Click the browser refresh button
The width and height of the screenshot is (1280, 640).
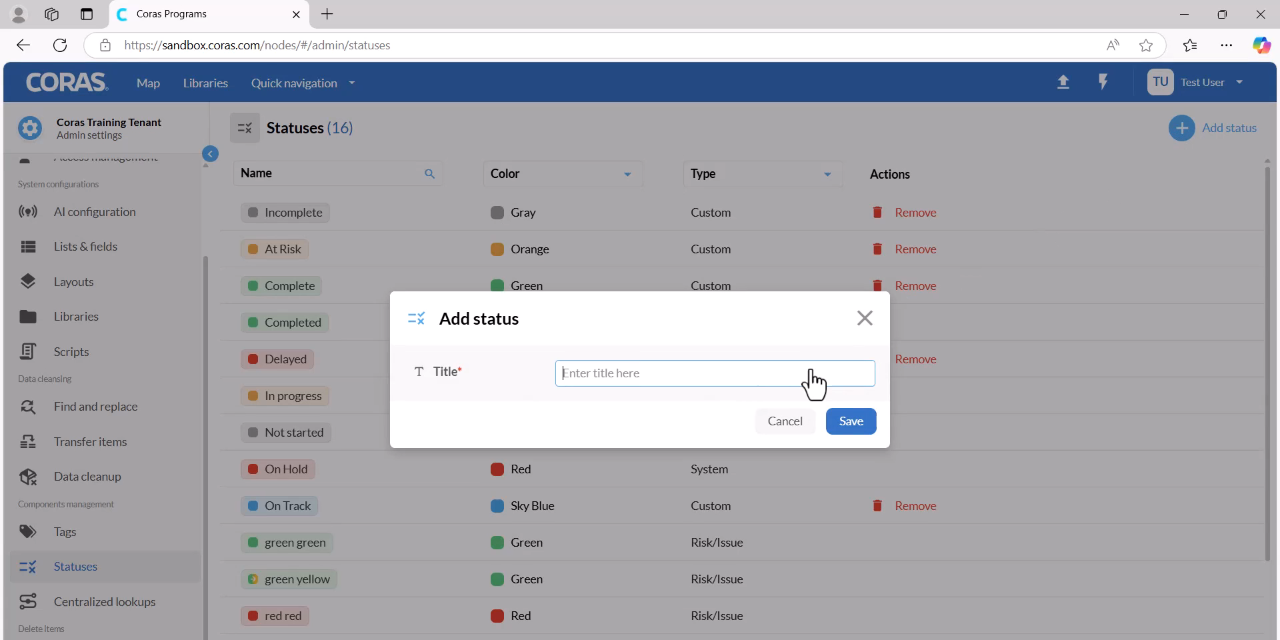coord(60,45)
